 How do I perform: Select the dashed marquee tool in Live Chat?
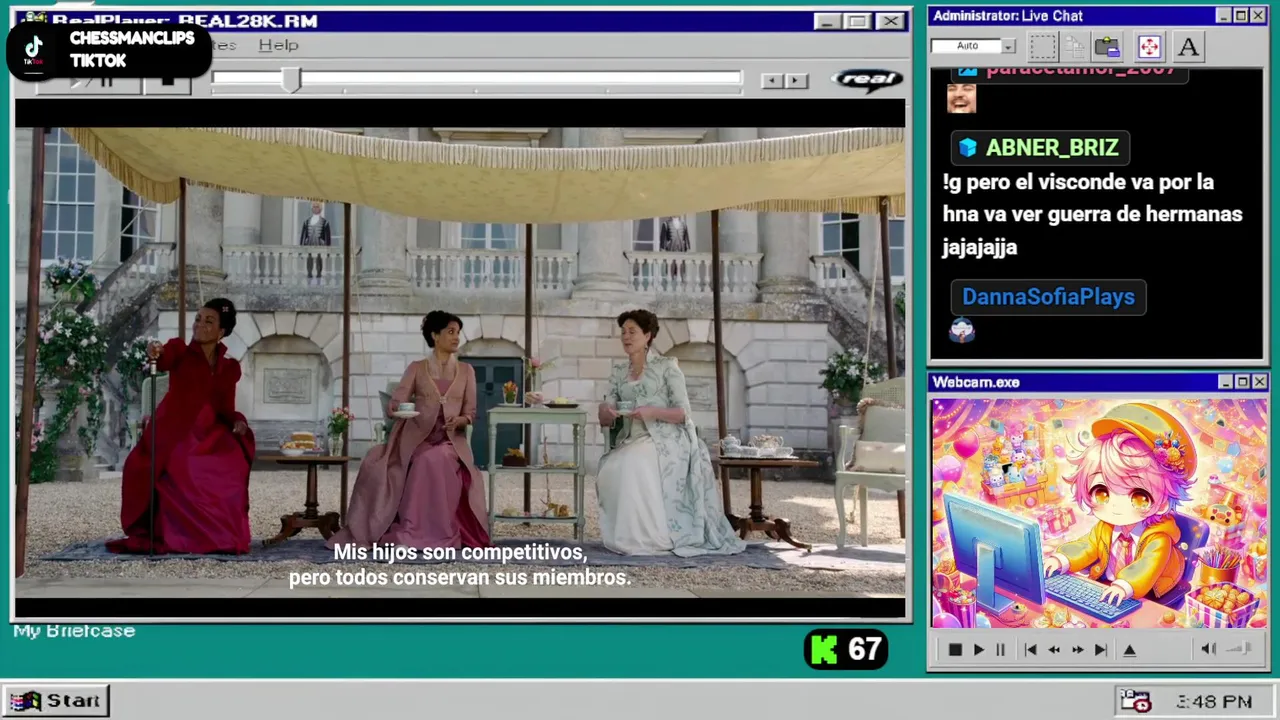[1043, 46]
